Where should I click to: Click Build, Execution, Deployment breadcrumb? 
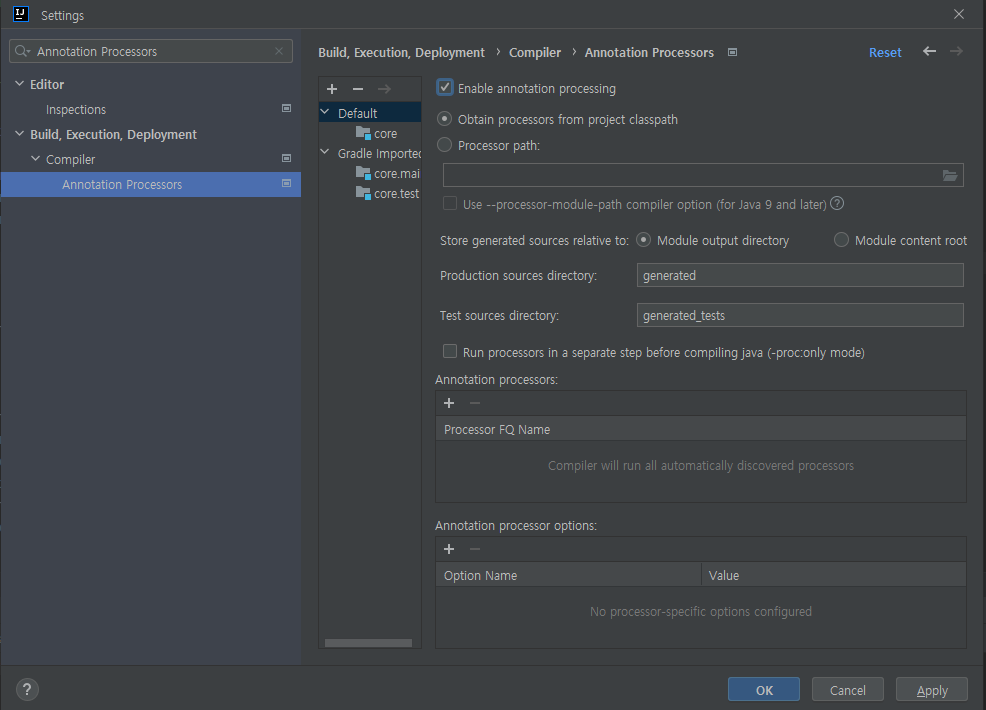(x=401, y=53)
